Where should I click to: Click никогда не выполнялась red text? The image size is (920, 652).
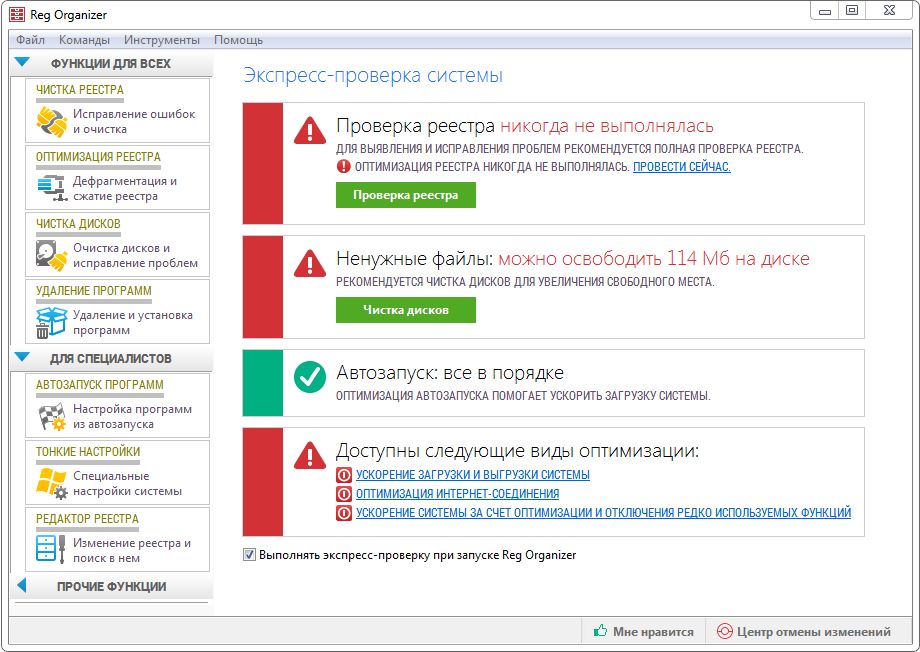607,126
